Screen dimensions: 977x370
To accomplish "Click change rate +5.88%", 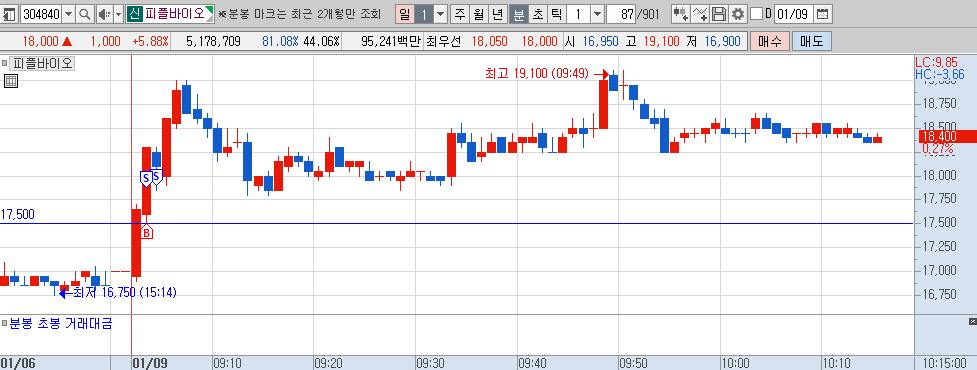I will click(x=150, y=42).
